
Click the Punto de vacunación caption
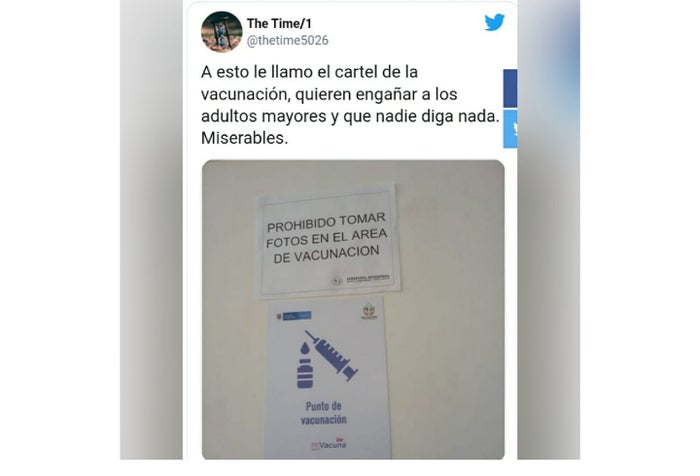tap(324, 413)
